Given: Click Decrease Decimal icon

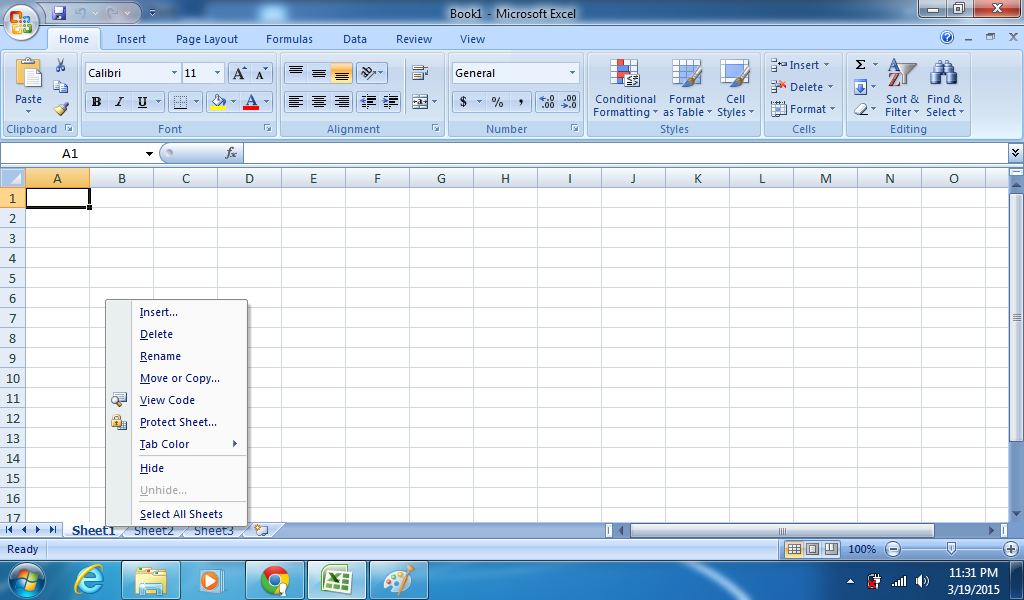Looking at the screenshot, I should (569, 102).
